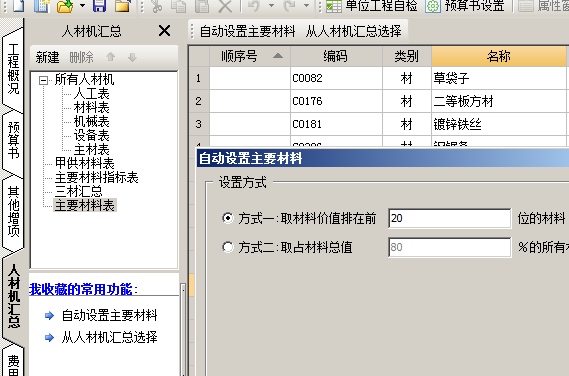Select 材料表 in the tree
This screenshot has width=569, height=376.
pyautogui.click(x=91, y=107)
